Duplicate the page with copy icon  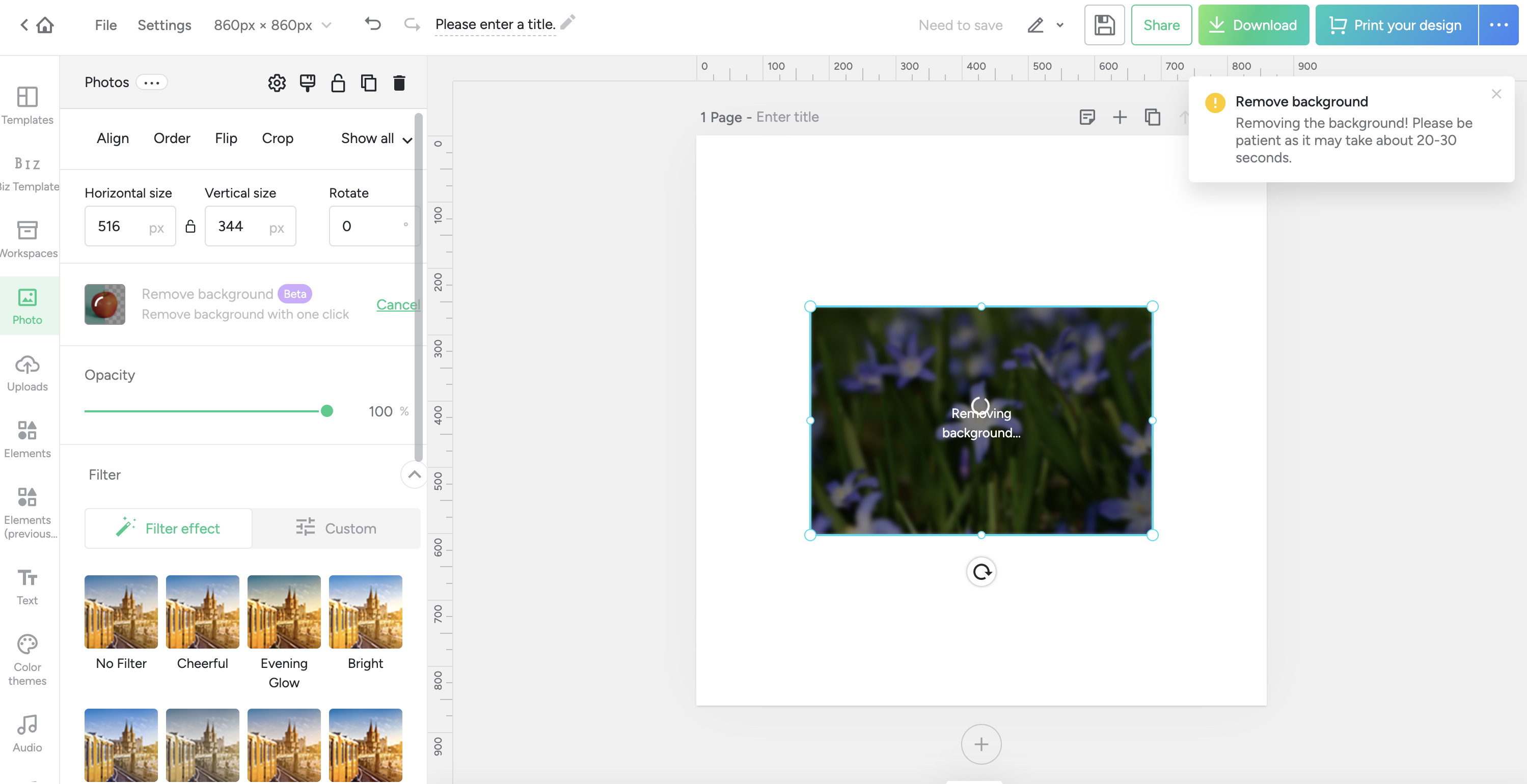(1152, 117)
